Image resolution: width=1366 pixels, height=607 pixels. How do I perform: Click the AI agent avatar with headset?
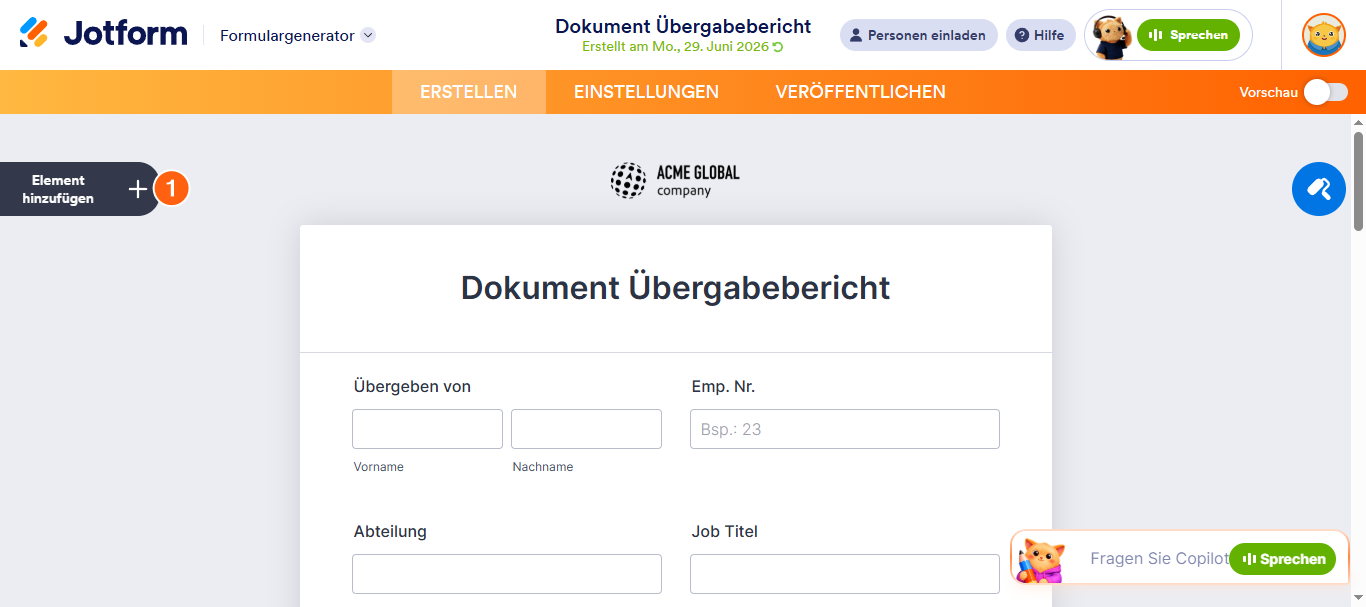(x=1111, y=36)
